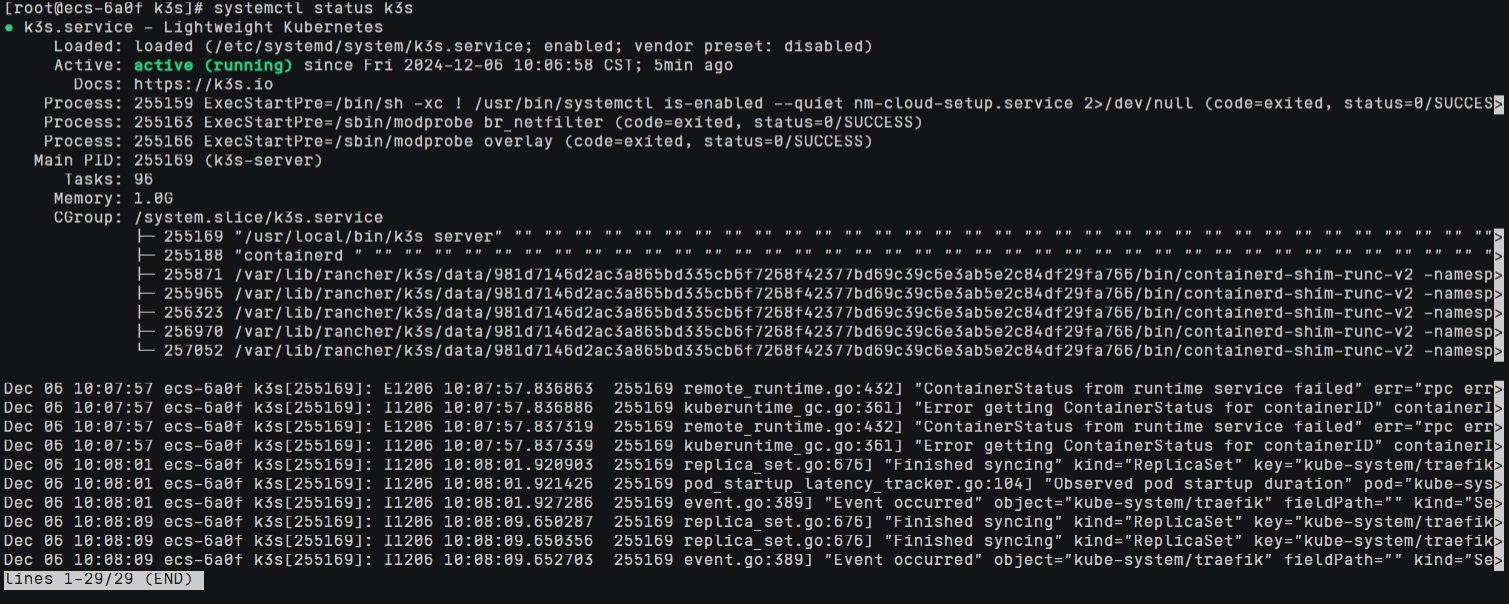Click the "lines 1-29/29 (END)" pager status

(104, 580)
